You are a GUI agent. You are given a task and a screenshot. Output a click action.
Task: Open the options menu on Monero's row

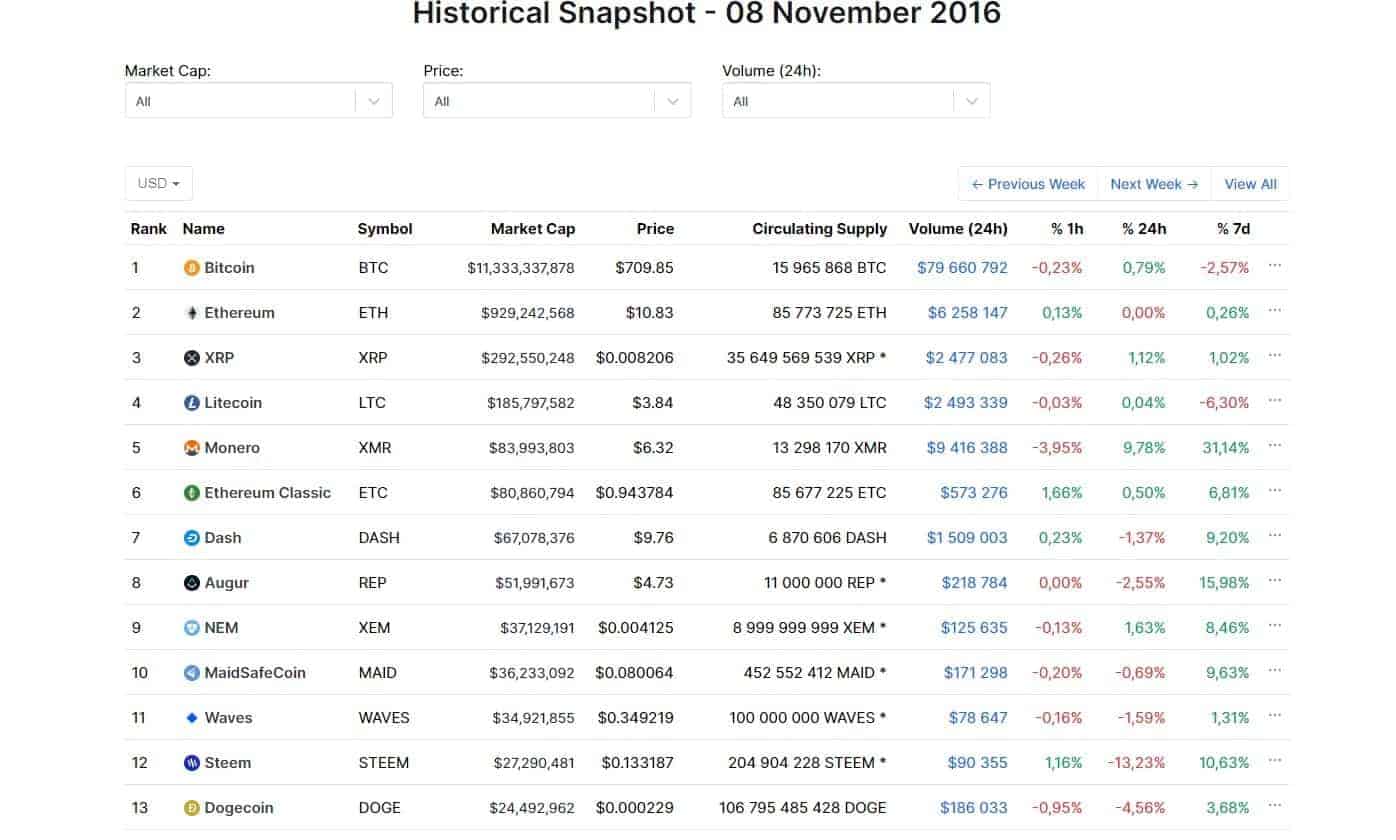pyautogui.click(x=1275, y=448)
